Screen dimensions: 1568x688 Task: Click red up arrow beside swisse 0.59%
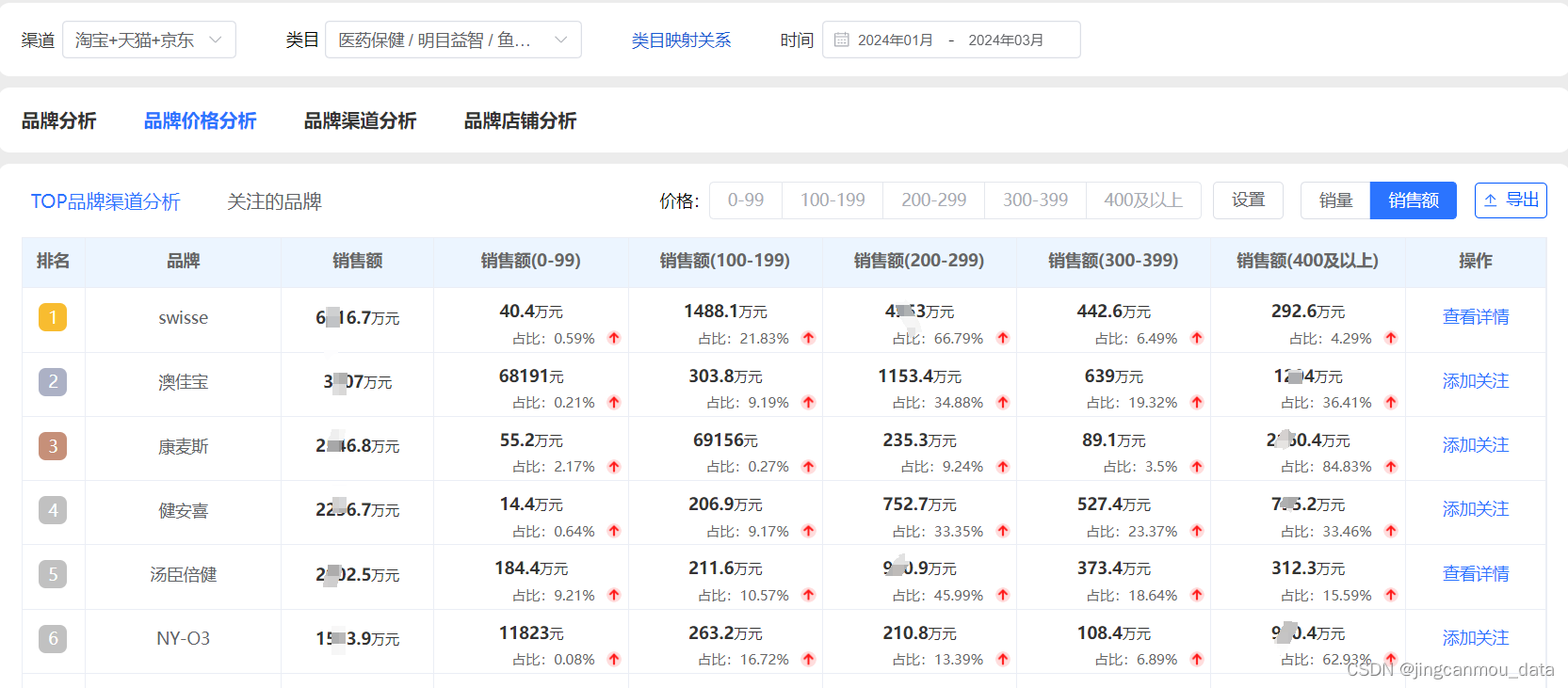click(x=614, y=338)
